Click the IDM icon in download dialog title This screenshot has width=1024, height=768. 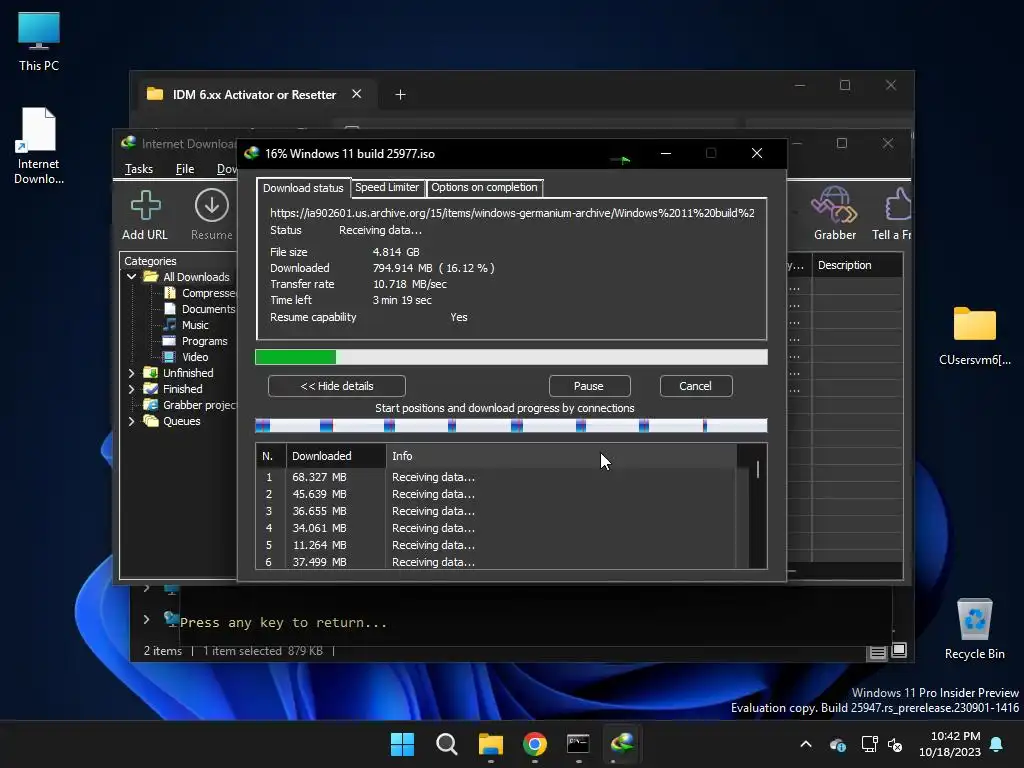(251, 153)
